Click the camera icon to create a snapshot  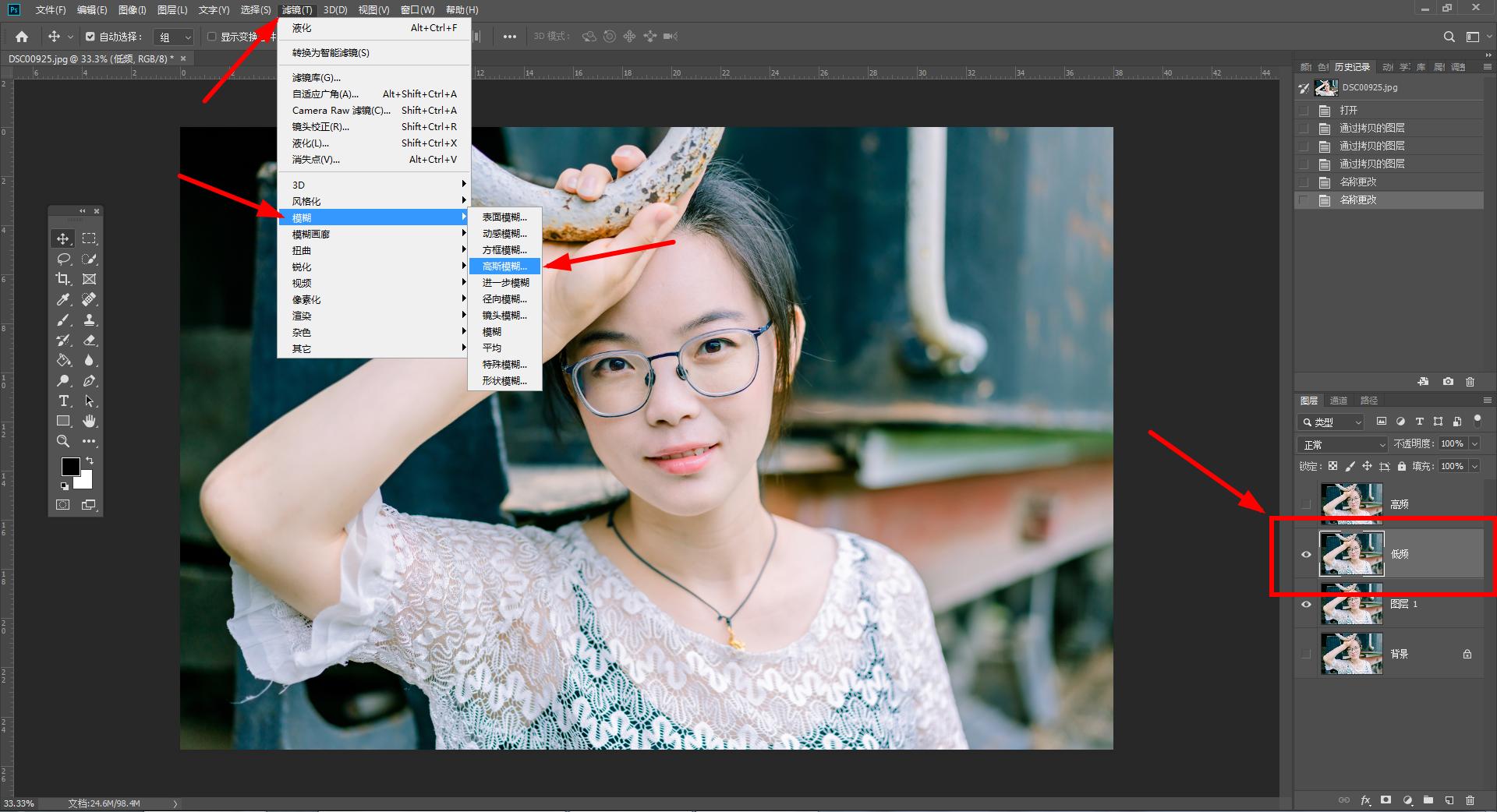click(1448, 382)
